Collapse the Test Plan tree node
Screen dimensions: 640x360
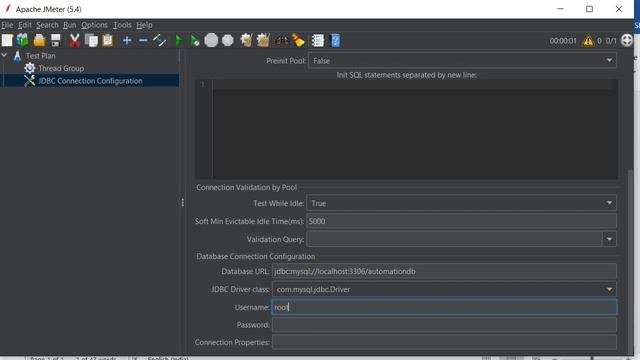click(x=4, y=55)
